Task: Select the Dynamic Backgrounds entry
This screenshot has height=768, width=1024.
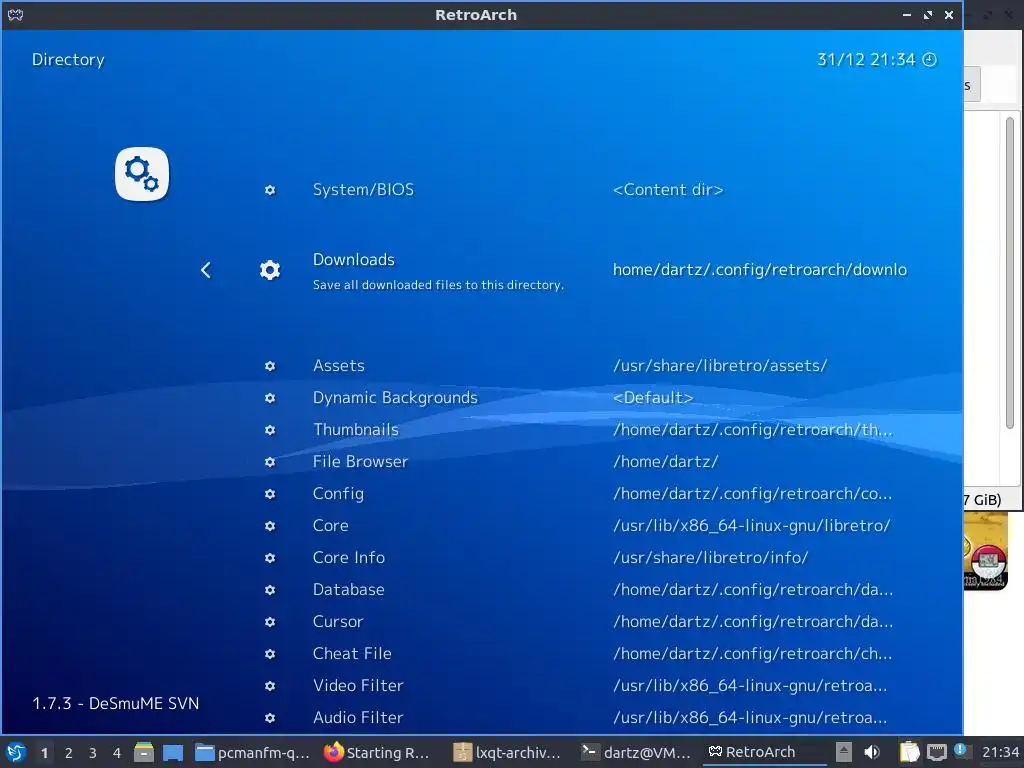Action: tap(395, 398)
